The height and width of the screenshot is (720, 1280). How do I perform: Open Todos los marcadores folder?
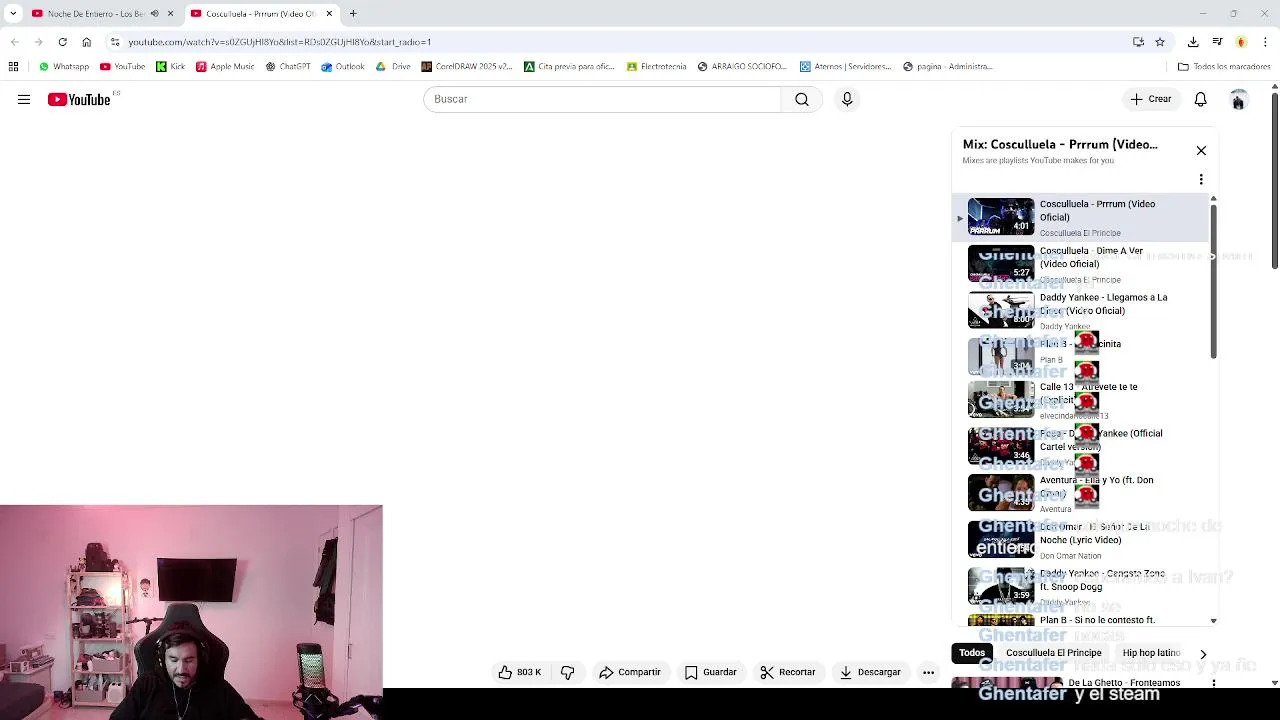pos(1224,67)
